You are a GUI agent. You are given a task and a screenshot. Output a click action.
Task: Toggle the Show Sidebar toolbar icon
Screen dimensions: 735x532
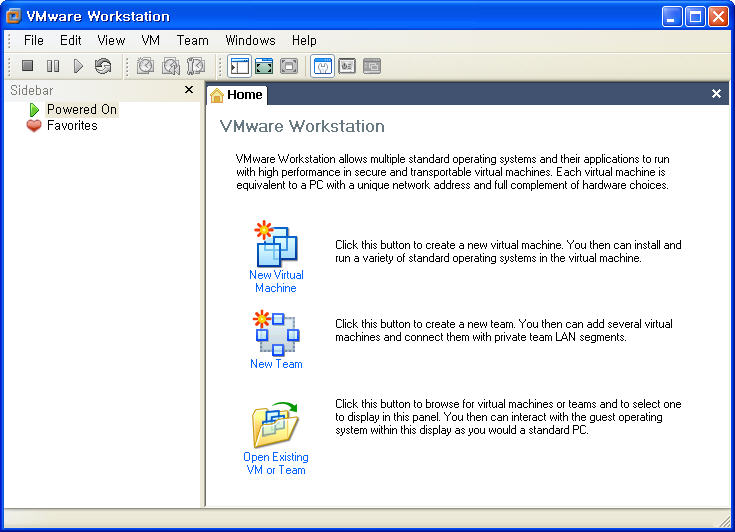coord(240,66)
